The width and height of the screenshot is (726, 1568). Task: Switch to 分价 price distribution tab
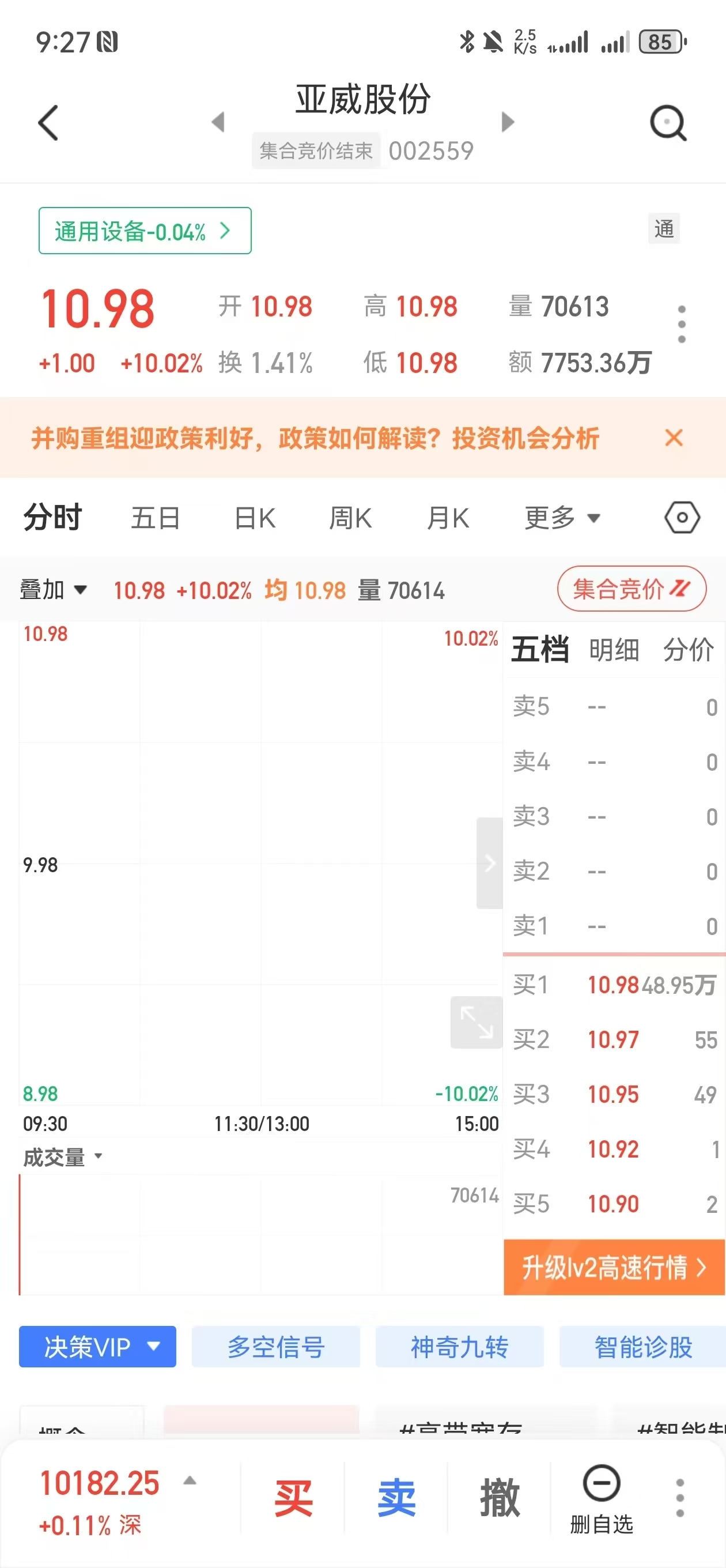[x=689, y=650]
